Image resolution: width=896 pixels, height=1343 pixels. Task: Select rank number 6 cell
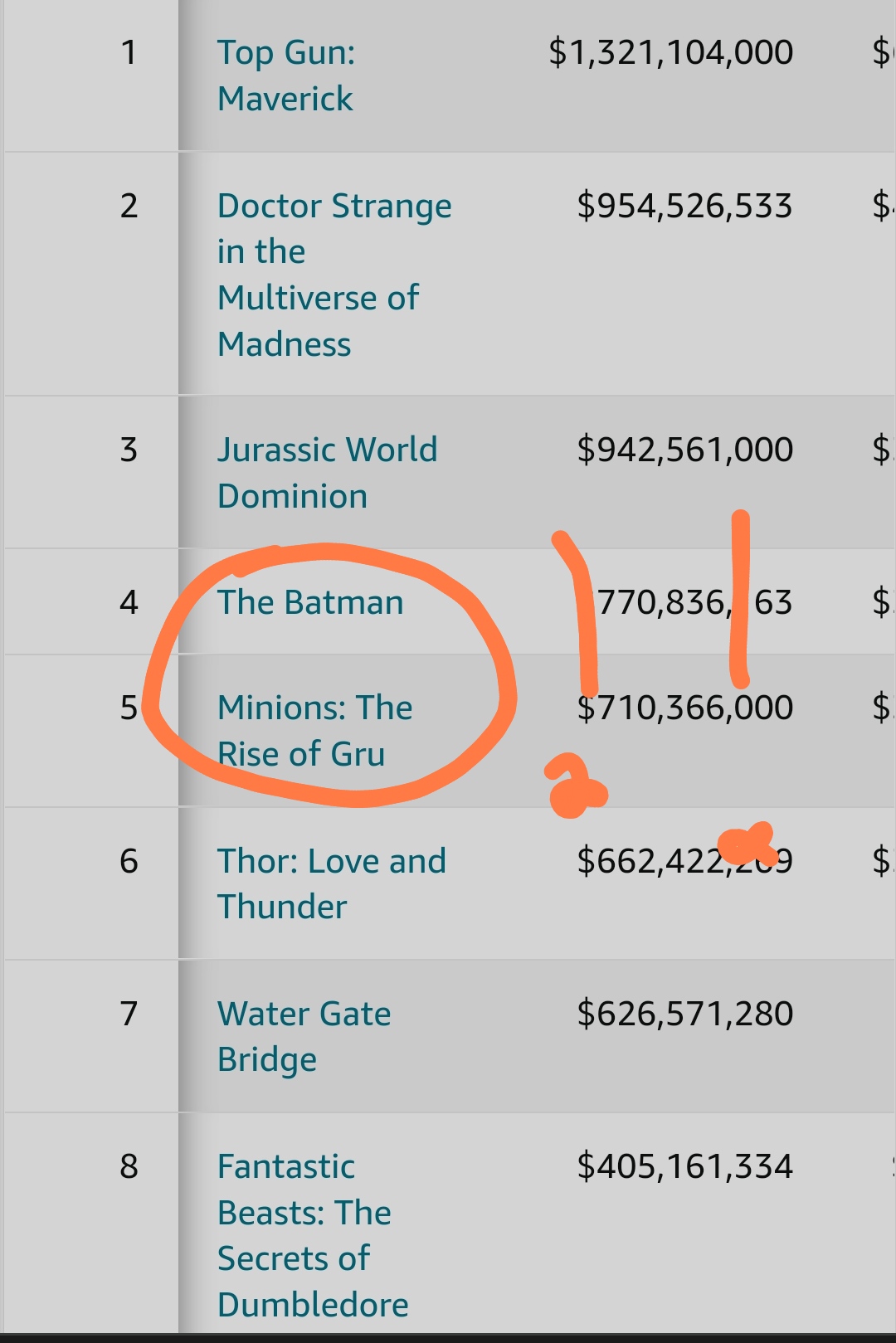tap(129, 861)
